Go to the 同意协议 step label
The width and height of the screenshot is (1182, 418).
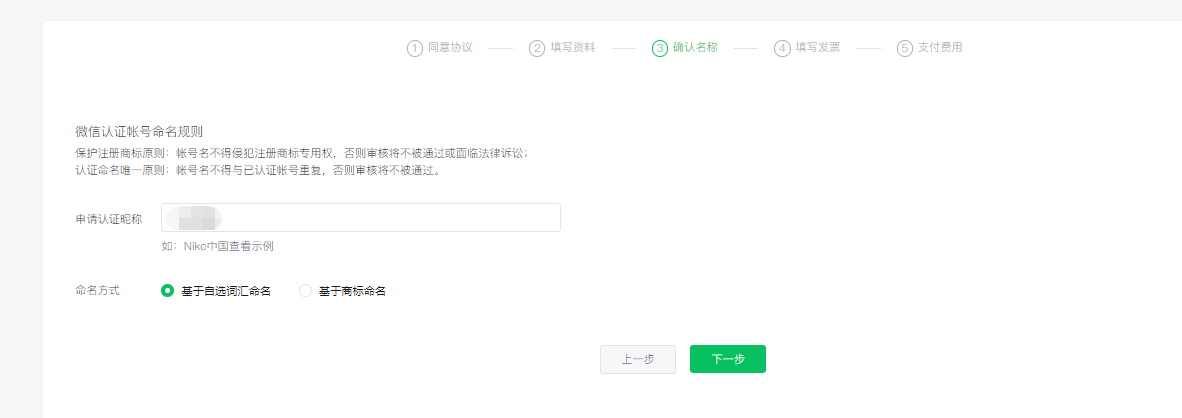450,48
